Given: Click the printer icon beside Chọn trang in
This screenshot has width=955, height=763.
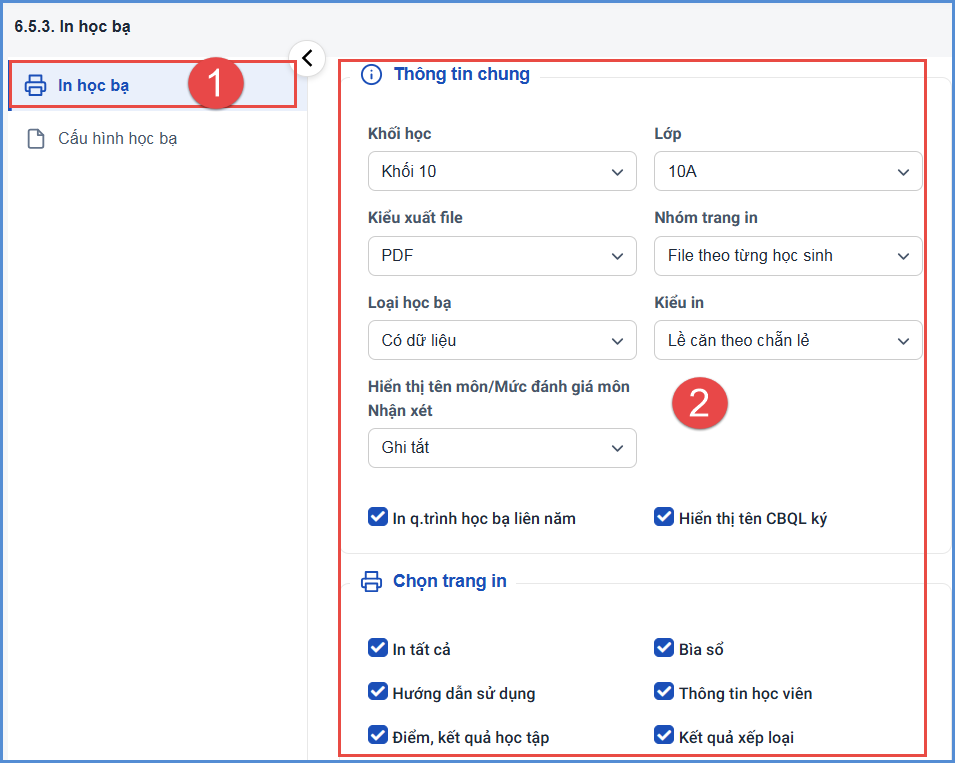Looking at the screenshot, I should [x=372, y=582].
